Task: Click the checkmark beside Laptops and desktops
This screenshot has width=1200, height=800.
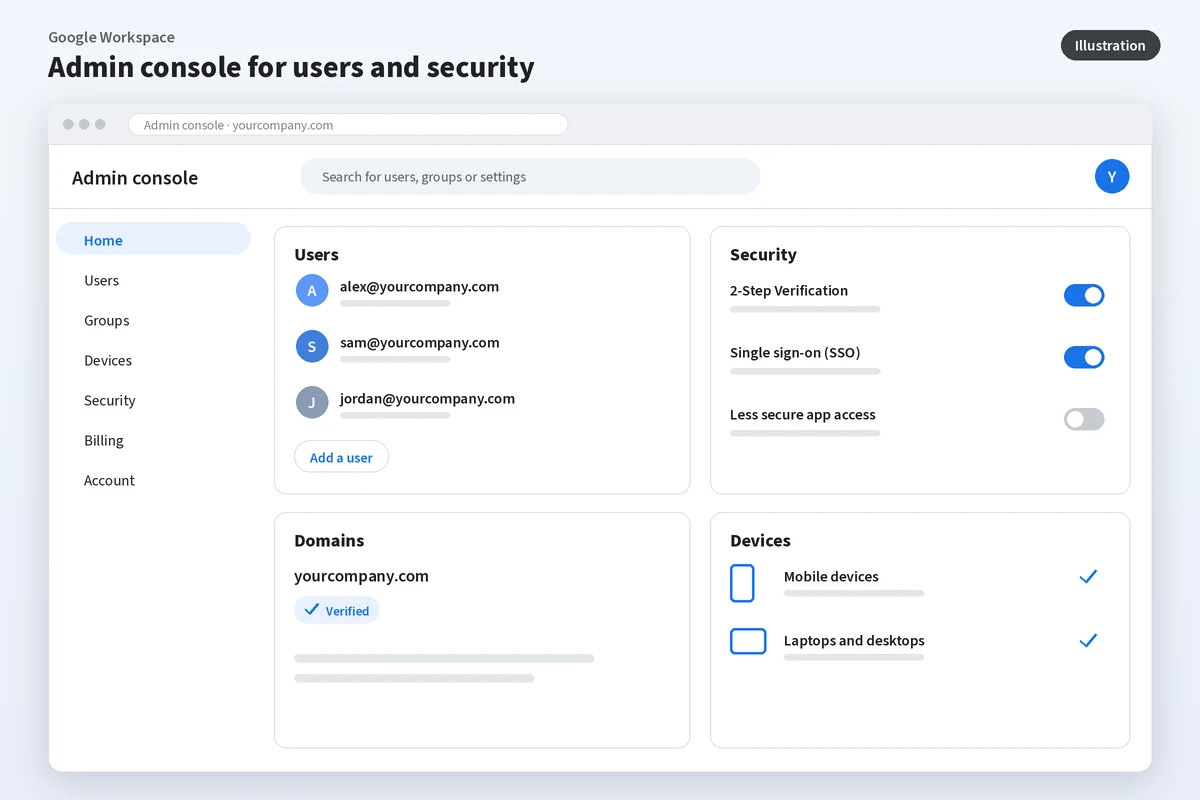Action: (x=1088, y=640)
